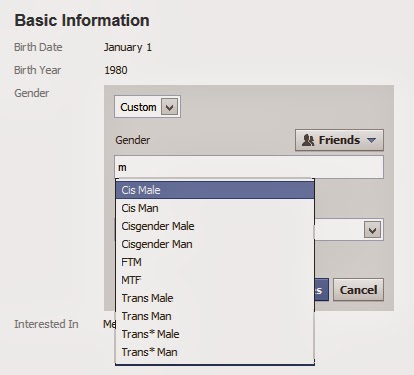Open the Friends audience selector arrow
Image resolution: width=414 pixels, height=375 pixels.
click(371, 140)
